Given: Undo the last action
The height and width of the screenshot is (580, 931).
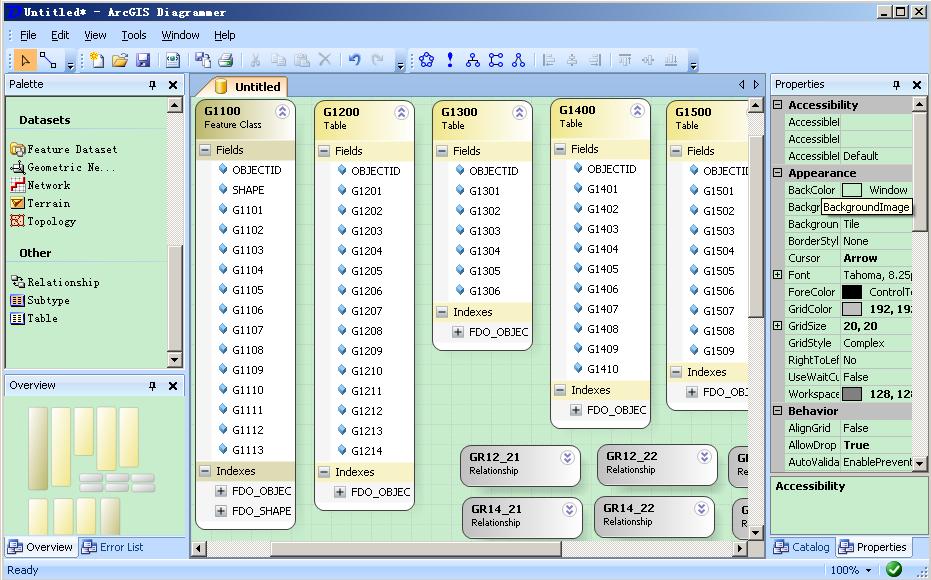Looking at the screenshot, I should (354, 59).
